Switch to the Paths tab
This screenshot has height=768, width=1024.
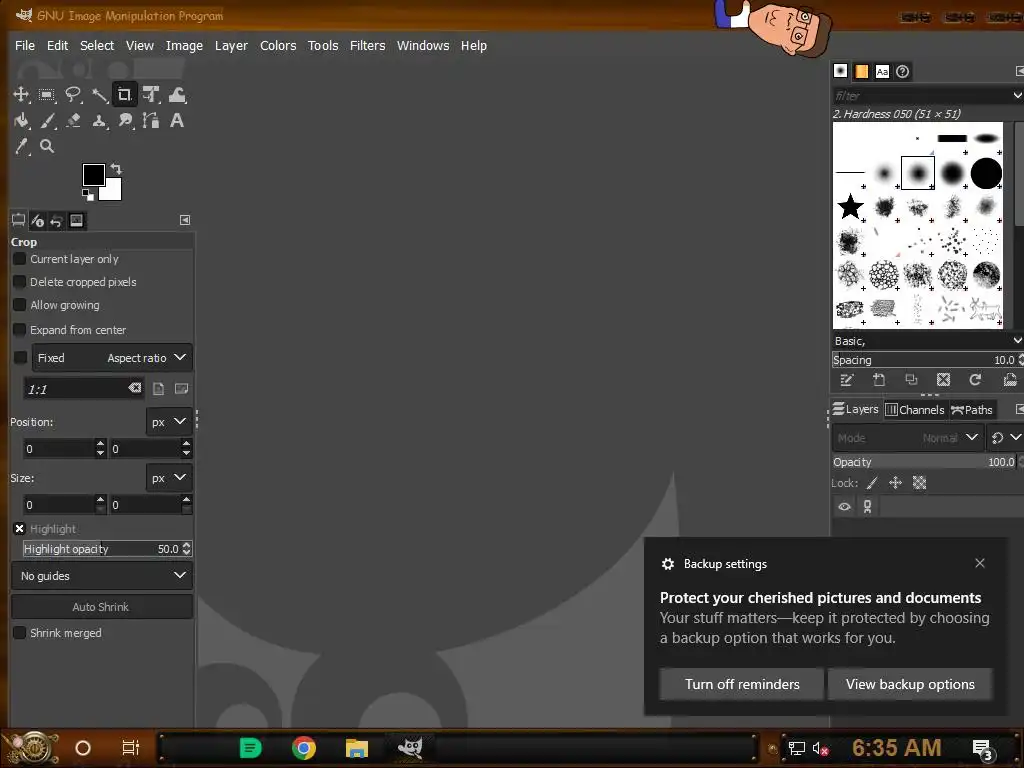click(x=972, y=410)
